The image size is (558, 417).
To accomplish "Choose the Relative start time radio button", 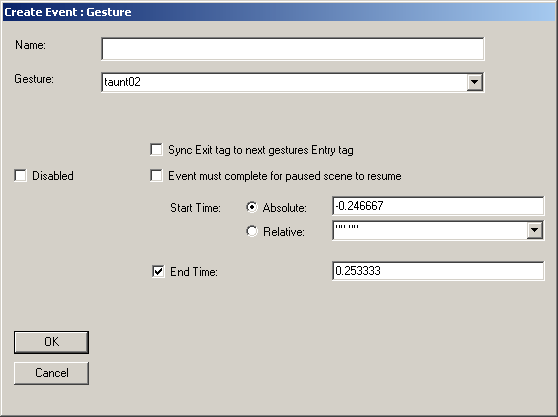I will click(252, 231).
